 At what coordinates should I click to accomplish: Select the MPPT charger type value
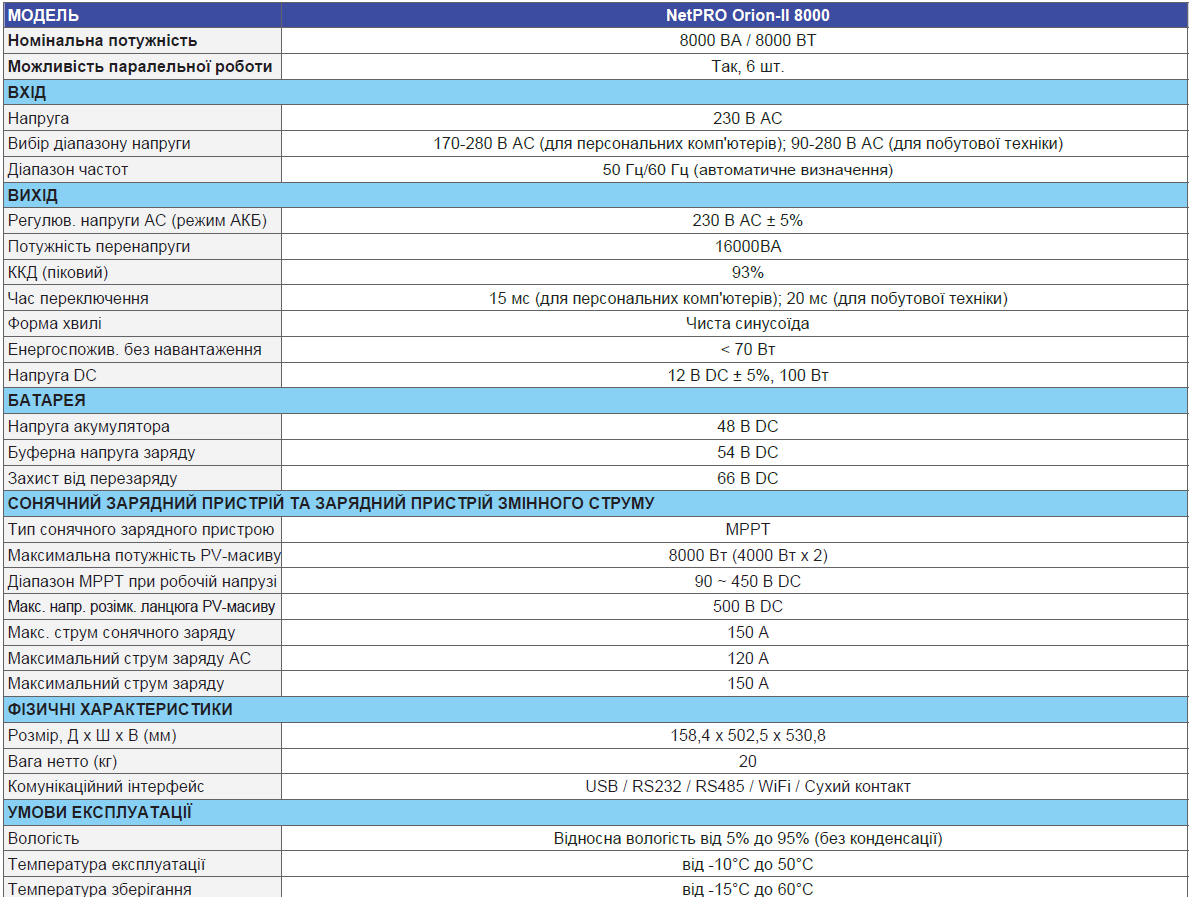tap(747, 529)
